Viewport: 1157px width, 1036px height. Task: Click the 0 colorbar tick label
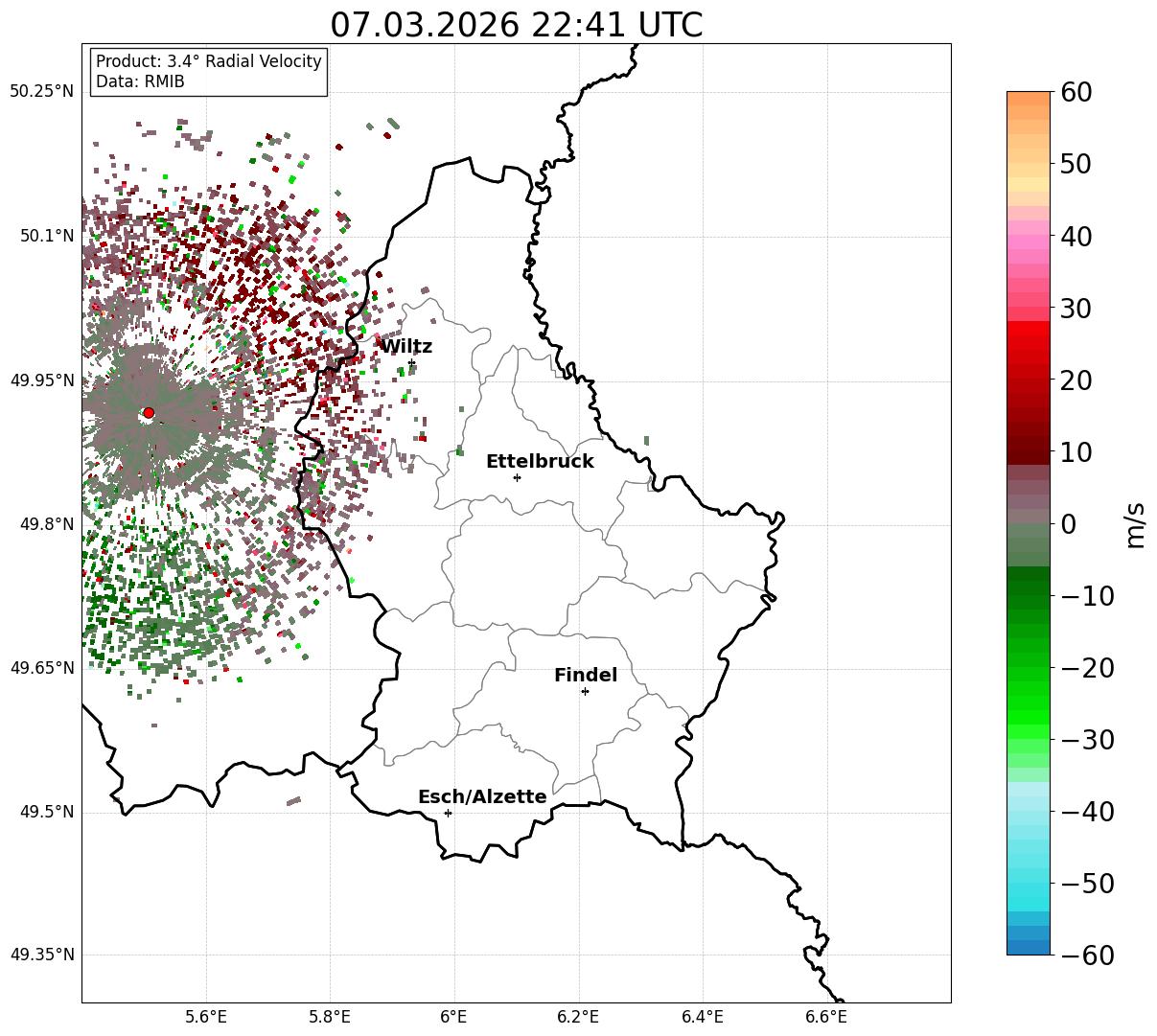(1069, 523)
